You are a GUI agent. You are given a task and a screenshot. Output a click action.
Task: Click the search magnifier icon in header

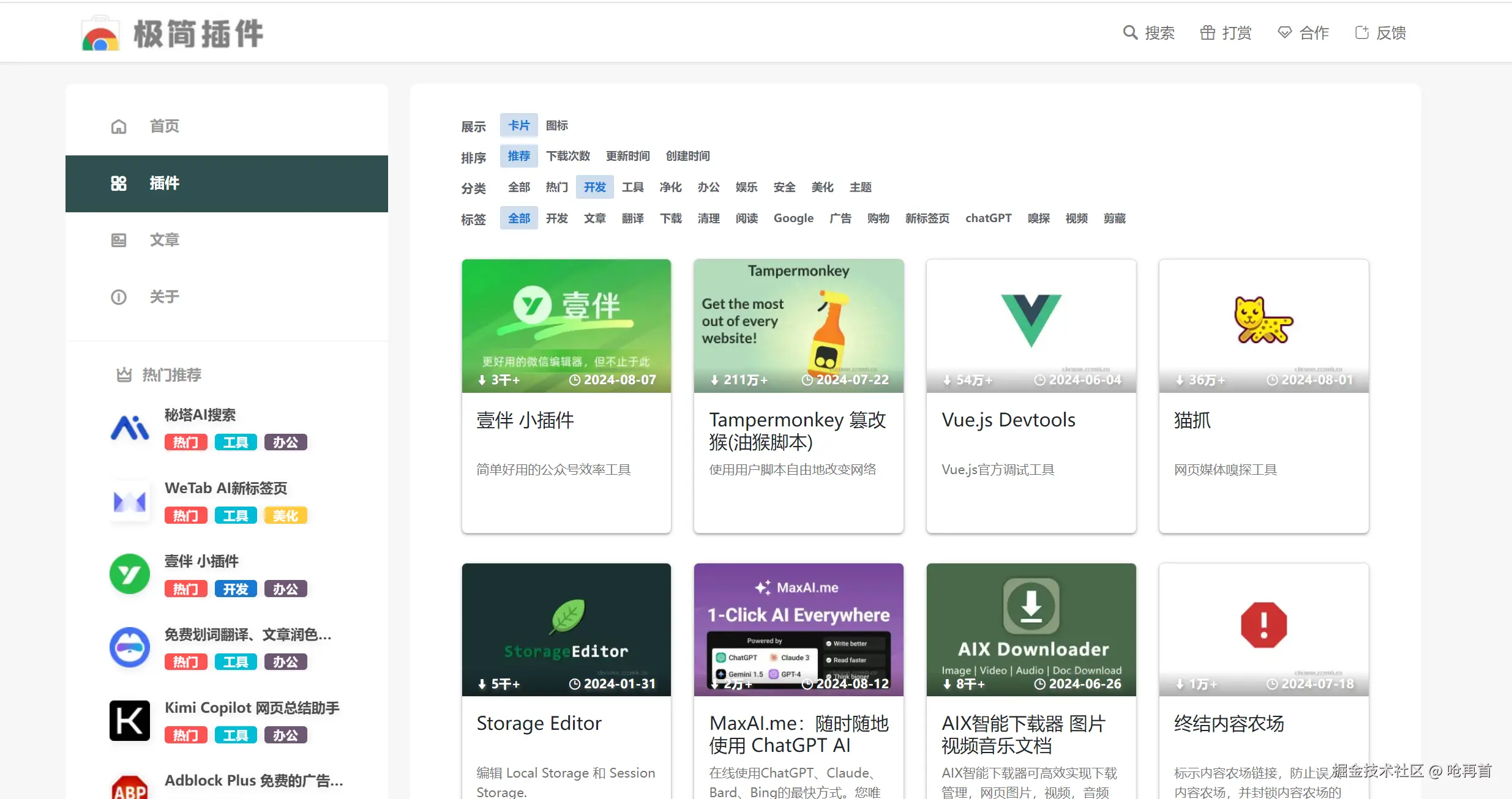[x=1129, y=32]
